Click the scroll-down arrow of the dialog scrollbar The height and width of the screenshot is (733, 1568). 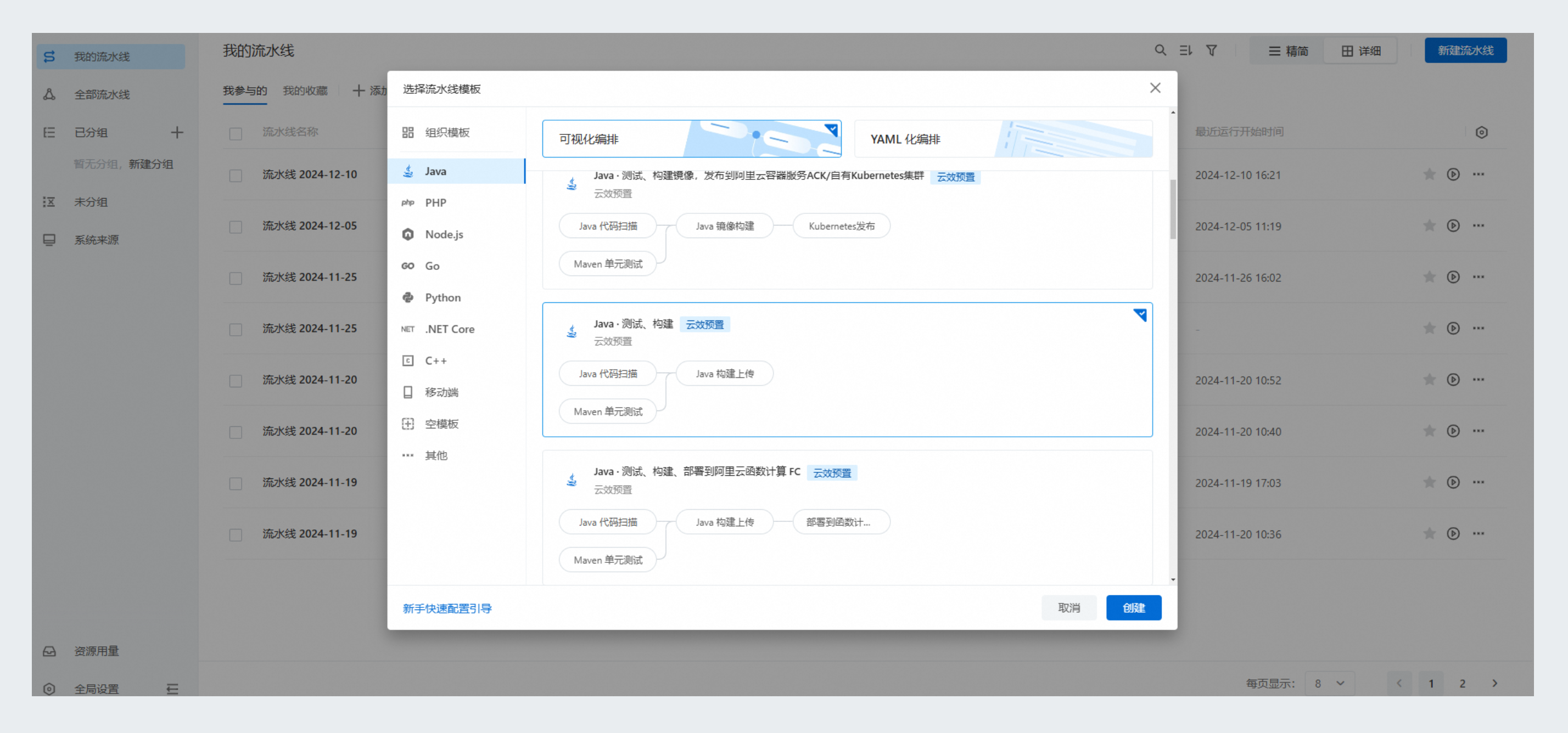pos(1172,580)
